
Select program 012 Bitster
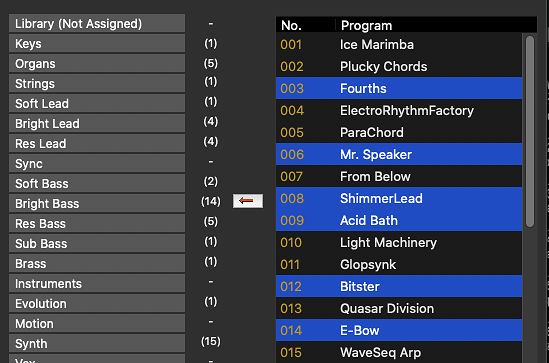pos(399,286)
